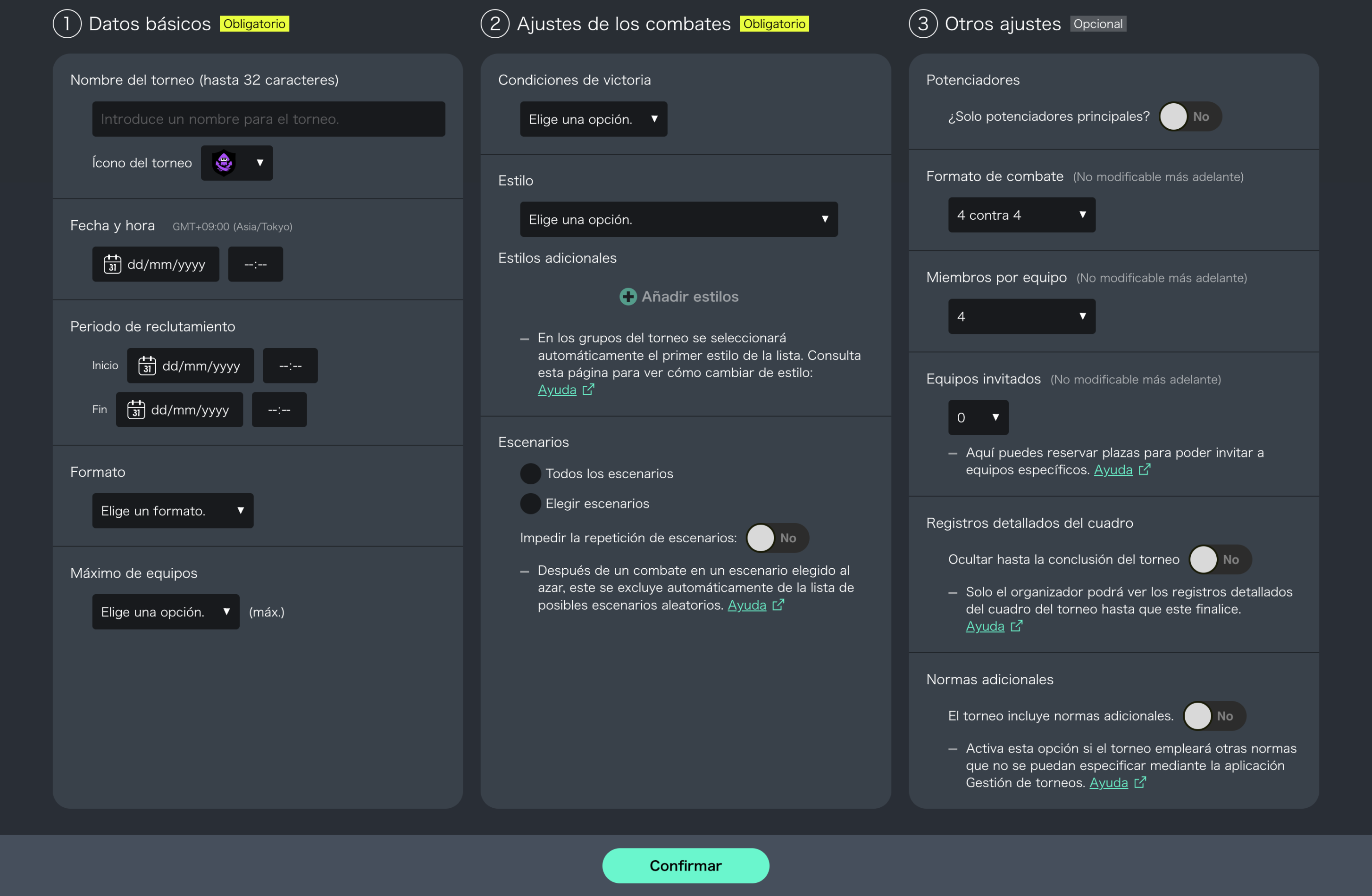Click the step 2 circle number
Viewport: 1372px width, 896px height.
tap(494, 24)
